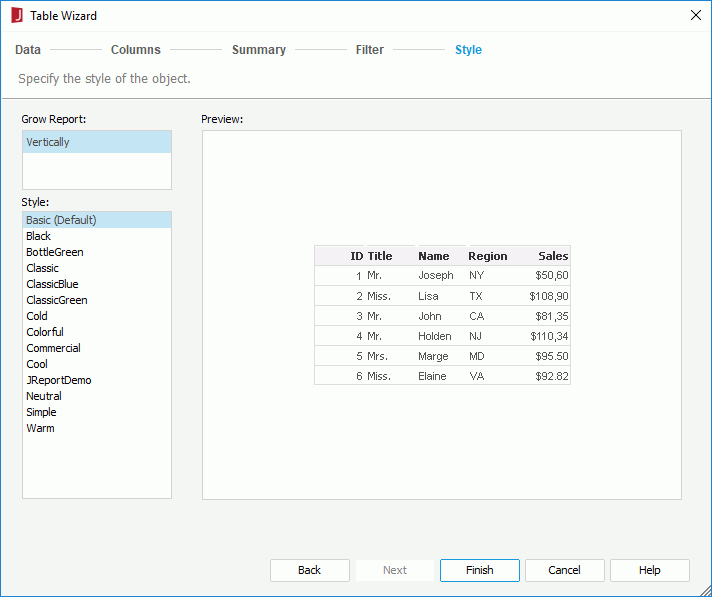
Task: Click the Mrs. title cell
Action: click(377, 356)
